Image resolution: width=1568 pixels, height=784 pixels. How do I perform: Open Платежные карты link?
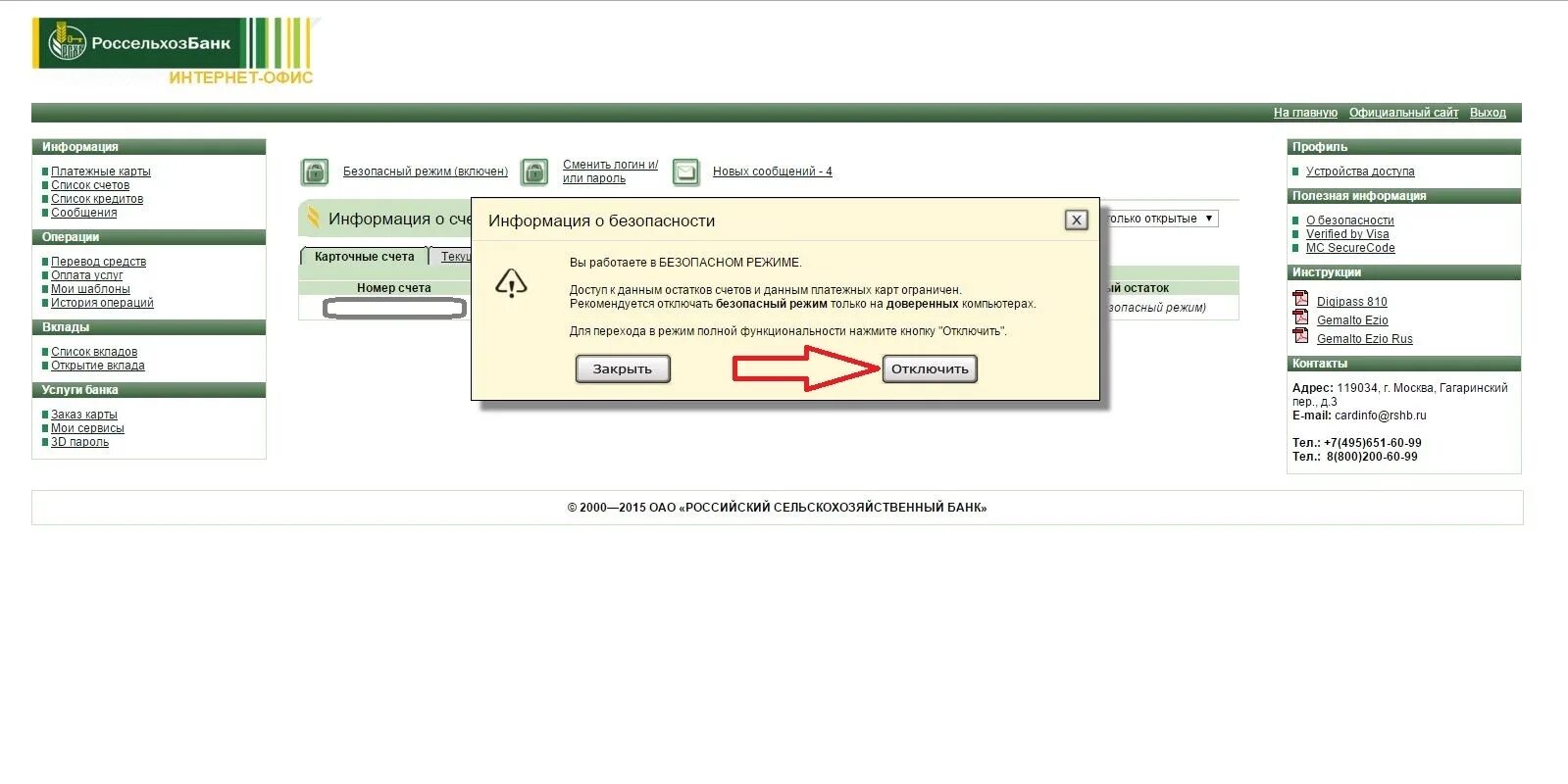[101, 171]
